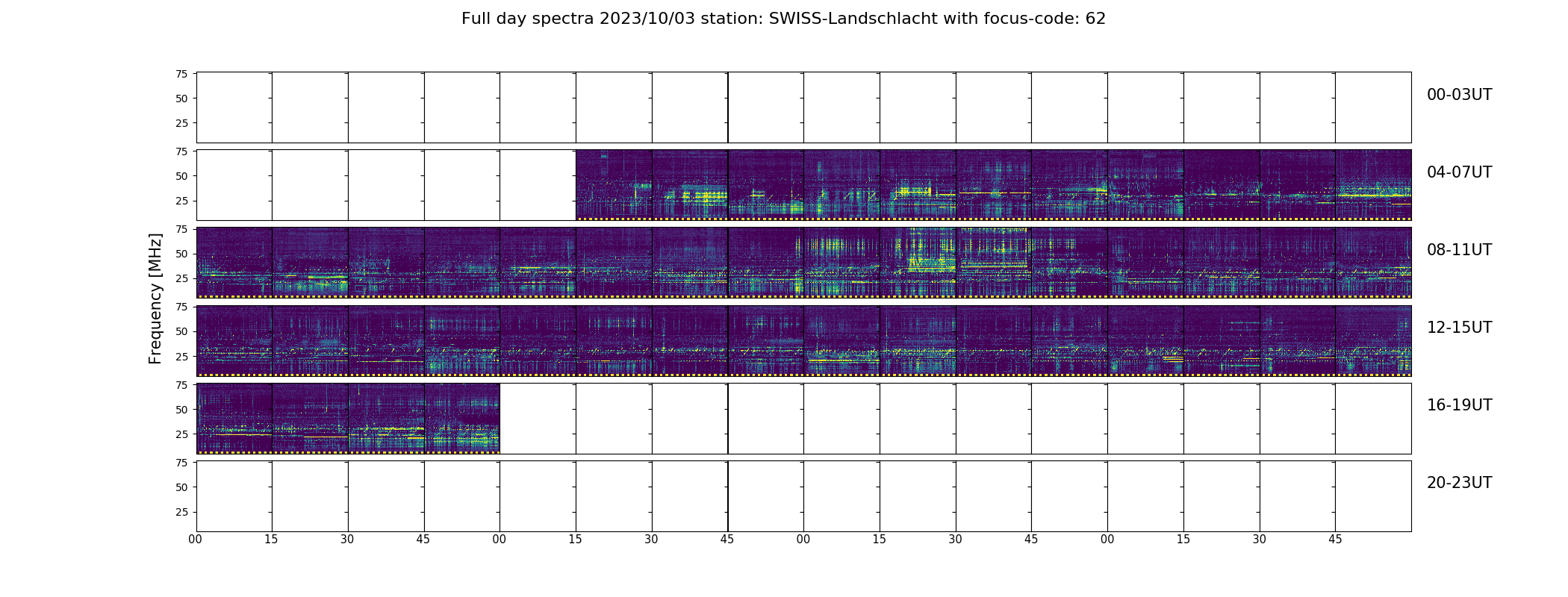This screenshot has height=597, width=1568.
Task: Open the 09:00 UT spectrogram panel
Action: coord(538,263)
